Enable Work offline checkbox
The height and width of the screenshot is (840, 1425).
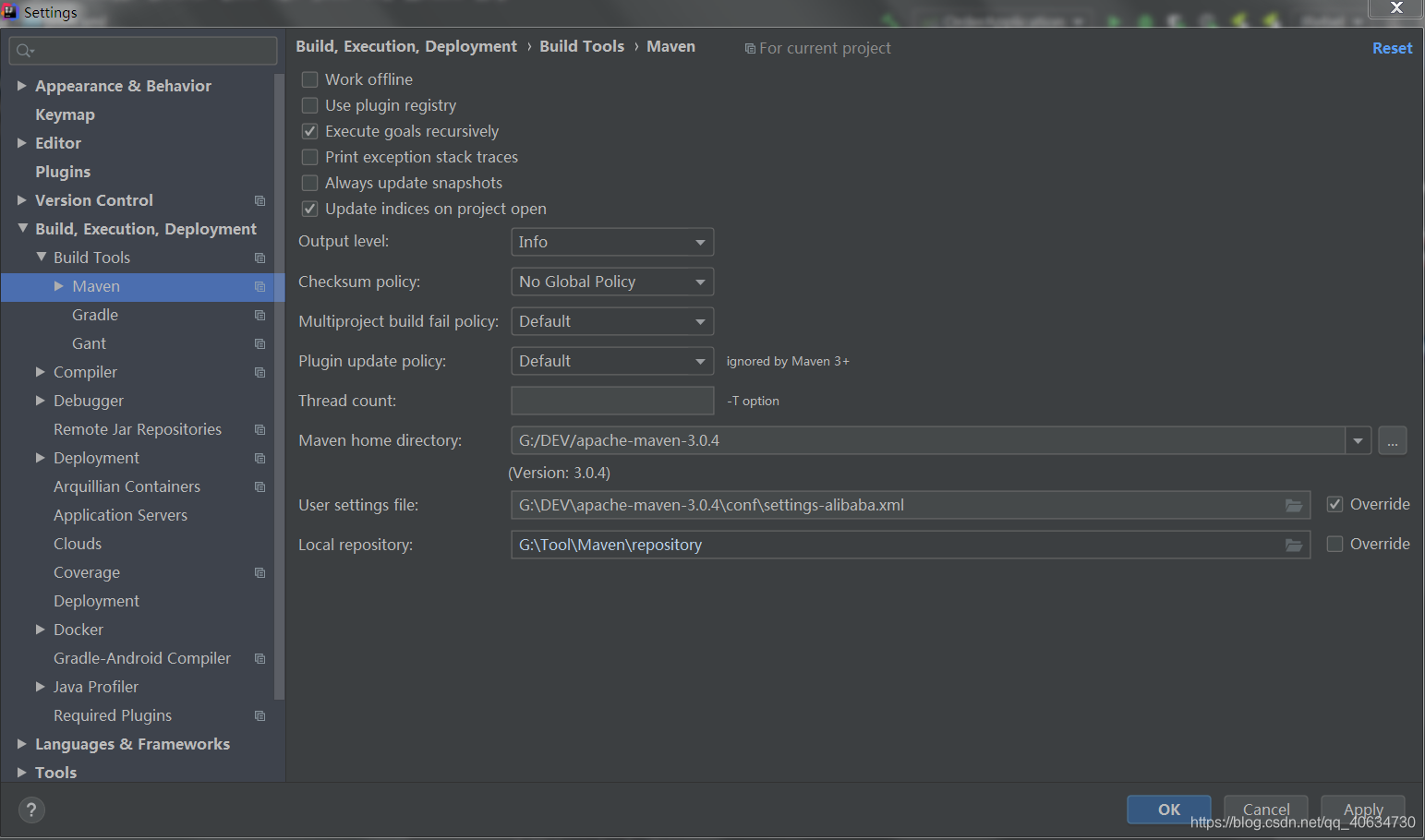[x=310, y=79]
